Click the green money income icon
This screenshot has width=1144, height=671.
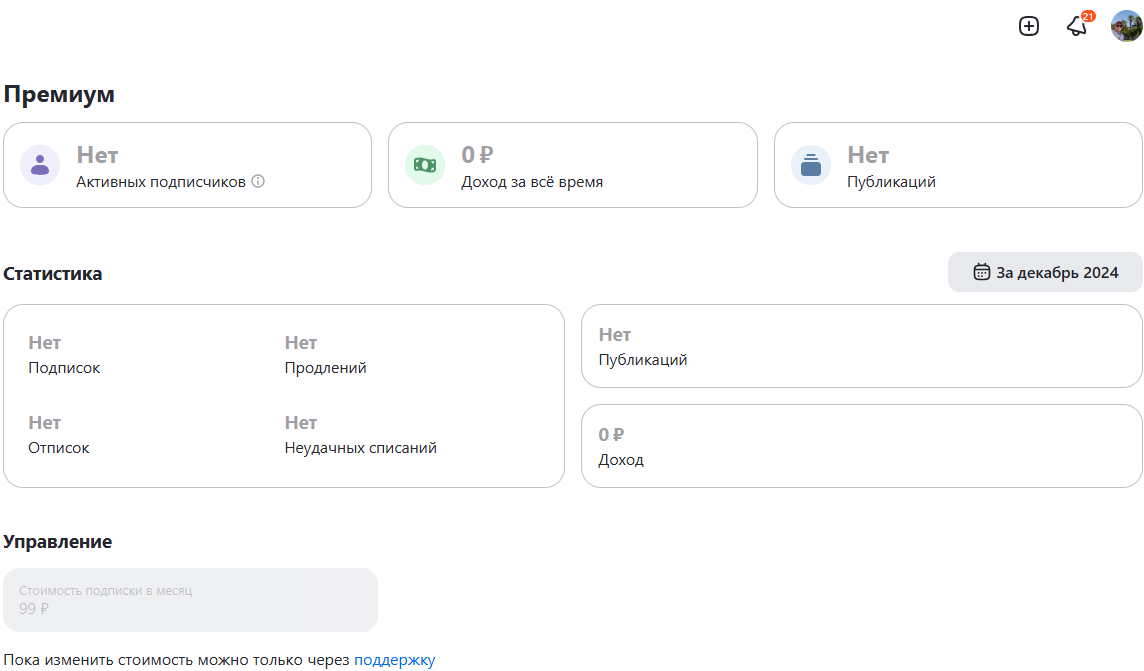(425, 165)
